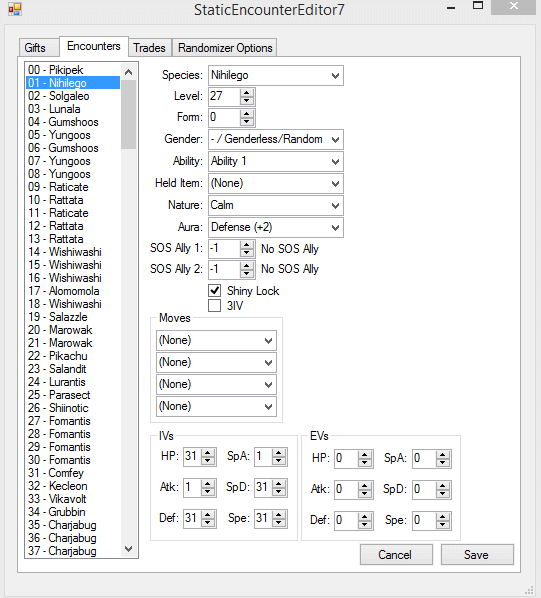Select '34 - Grubbin' in the list
Image resolution: width=541 pixels, height=598 pixels.
[57, 512]
